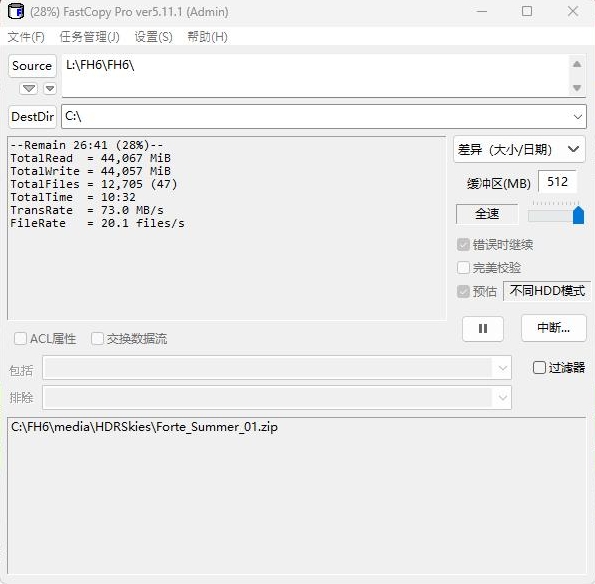Enable the 过滤器 filter checkbox

[x=539, y=367]
